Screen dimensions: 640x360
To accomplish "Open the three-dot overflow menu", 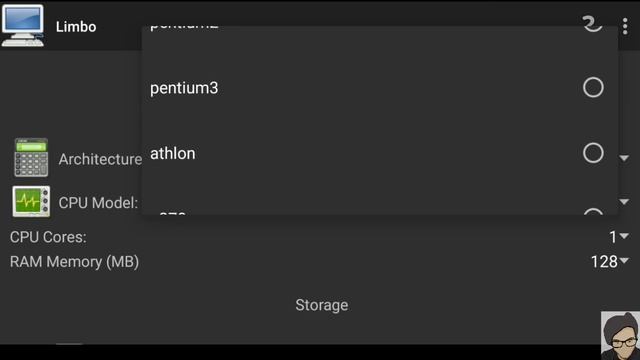I will point(625,27).
